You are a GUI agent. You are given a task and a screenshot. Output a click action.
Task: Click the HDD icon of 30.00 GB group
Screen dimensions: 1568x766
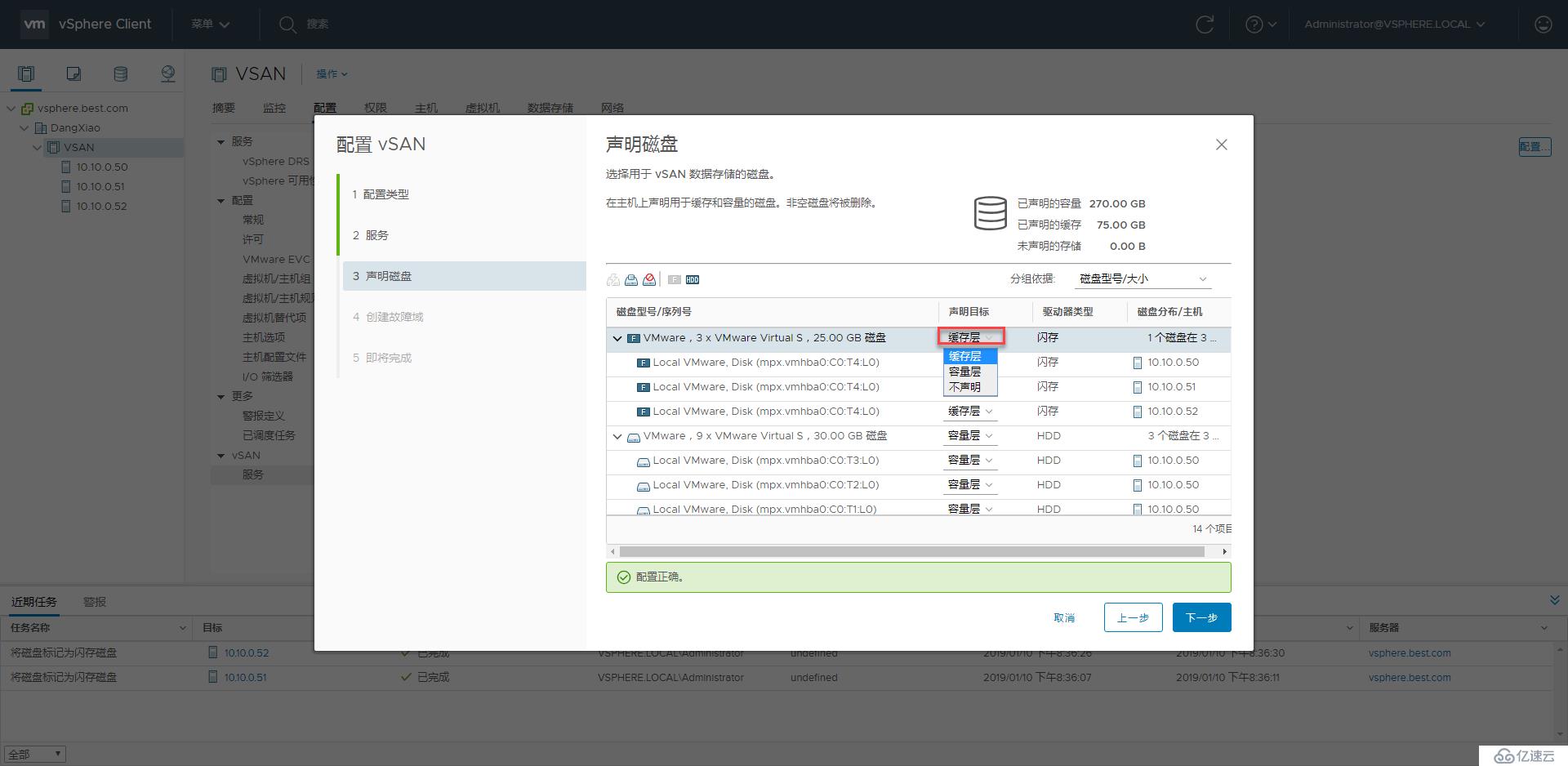[633, 437]
